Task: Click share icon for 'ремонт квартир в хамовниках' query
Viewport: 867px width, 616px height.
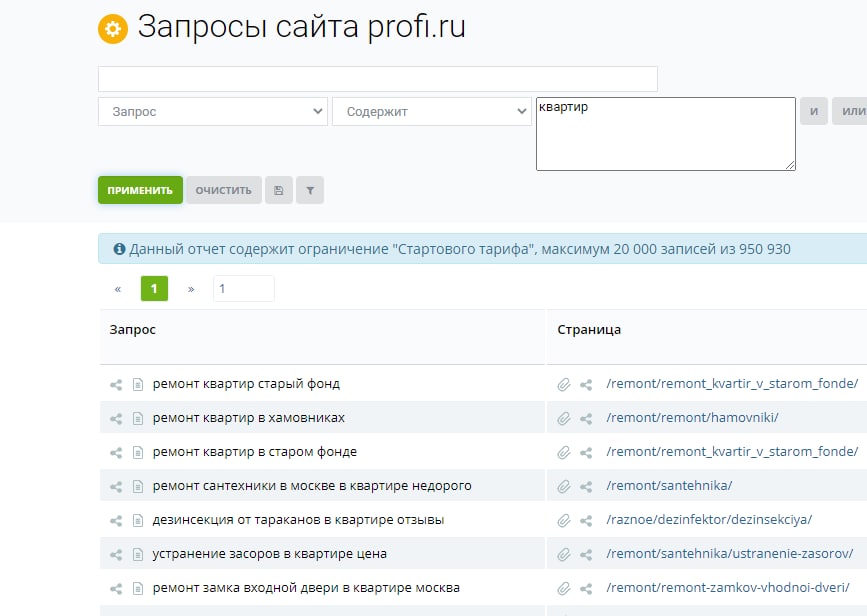Action: 116,419
